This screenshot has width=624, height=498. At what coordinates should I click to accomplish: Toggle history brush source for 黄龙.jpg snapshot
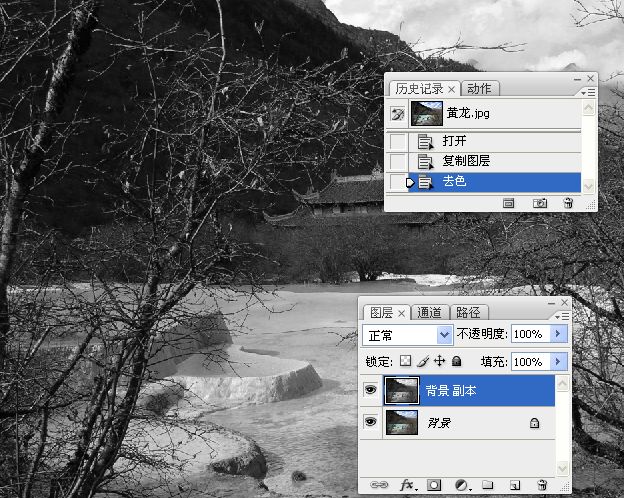(x=398, y=114)
